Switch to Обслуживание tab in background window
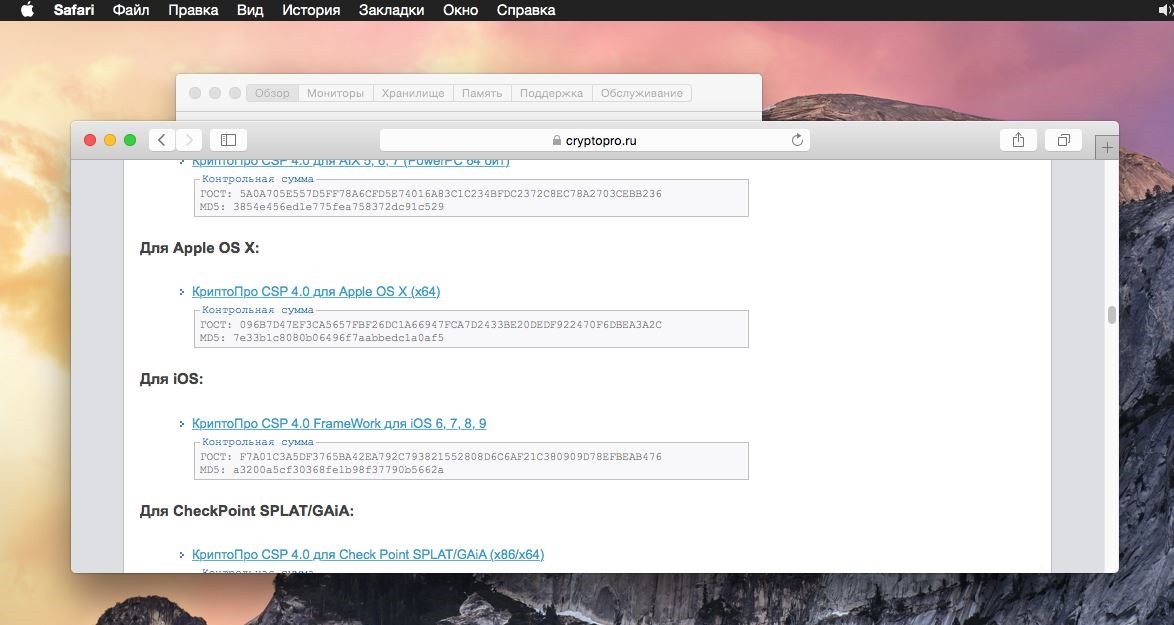This screenshot has width=1174, height=625. (642, 94)
